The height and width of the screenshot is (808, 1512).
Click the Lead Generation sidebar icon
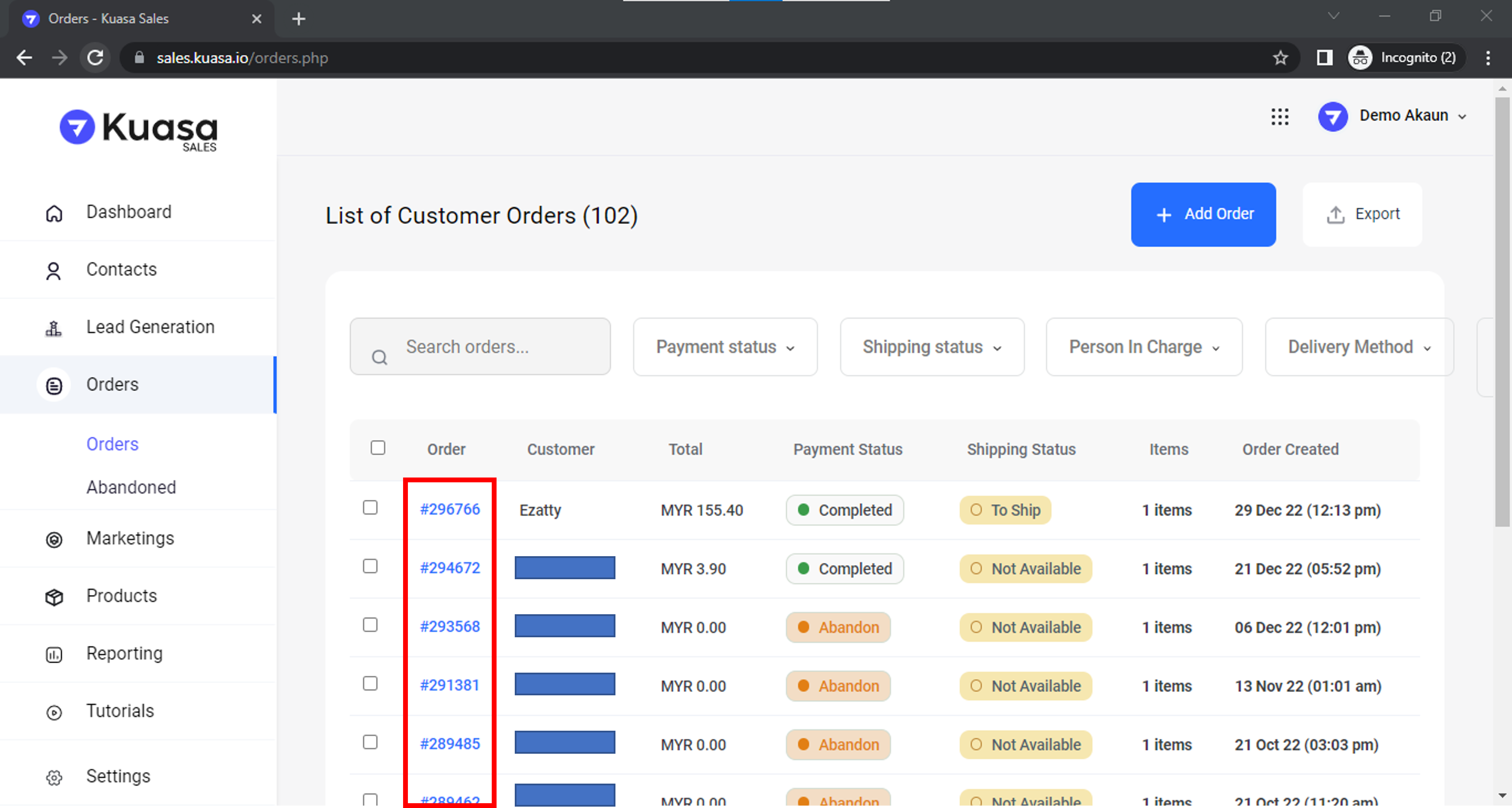point(53,328)
